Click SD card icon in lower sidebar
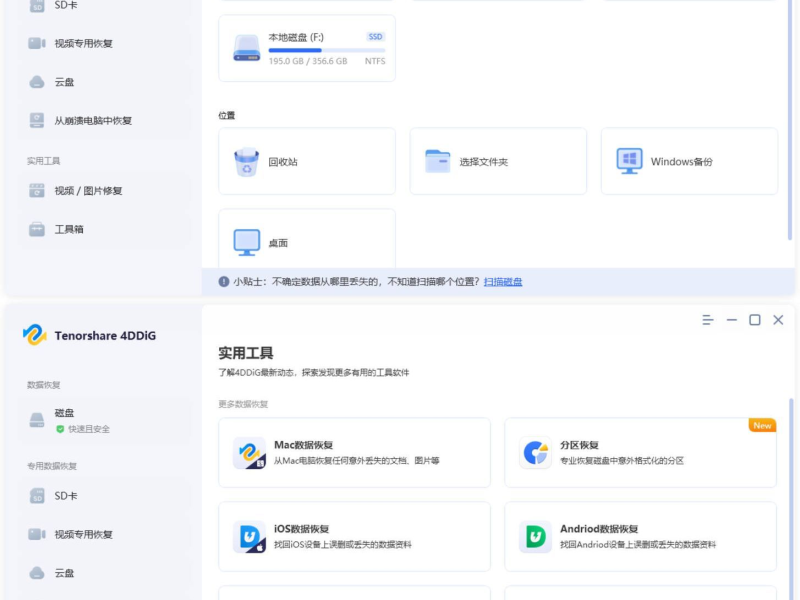The height and width of the screenshot is (600, 800). 37,496
